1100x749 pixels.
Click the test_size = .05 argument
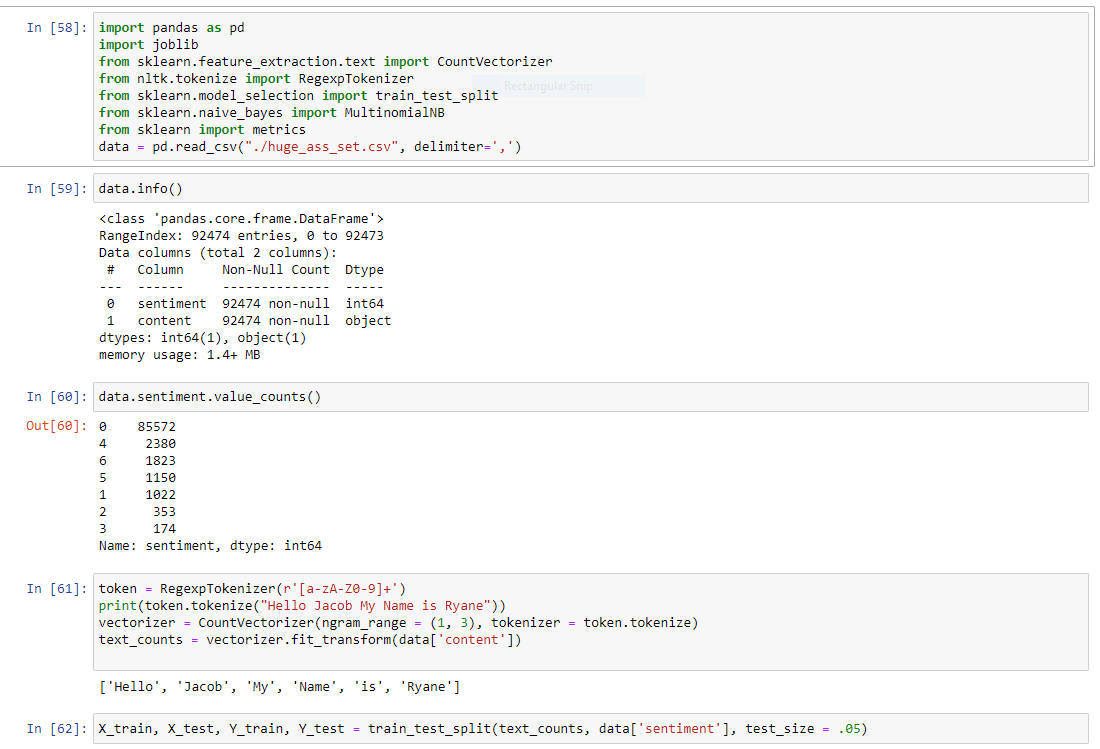click(803, 729)
